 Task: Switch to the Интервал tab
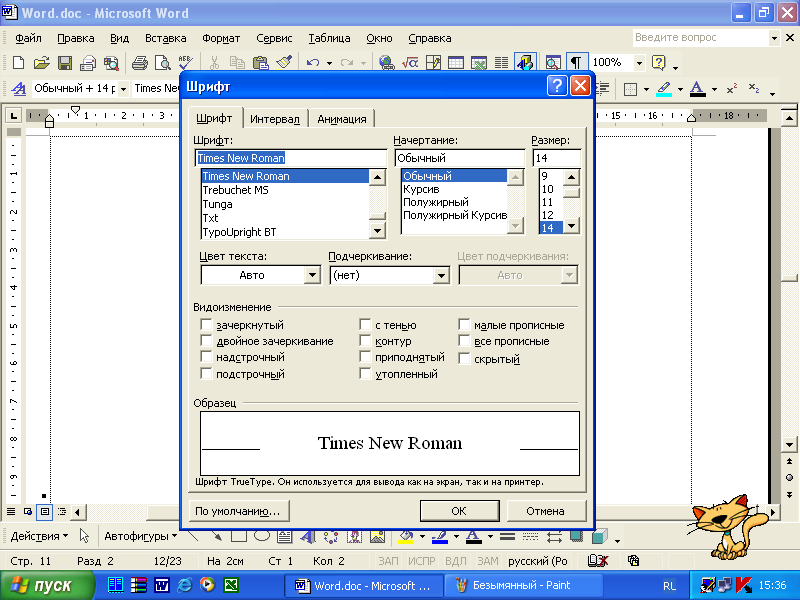pos(275,119)
